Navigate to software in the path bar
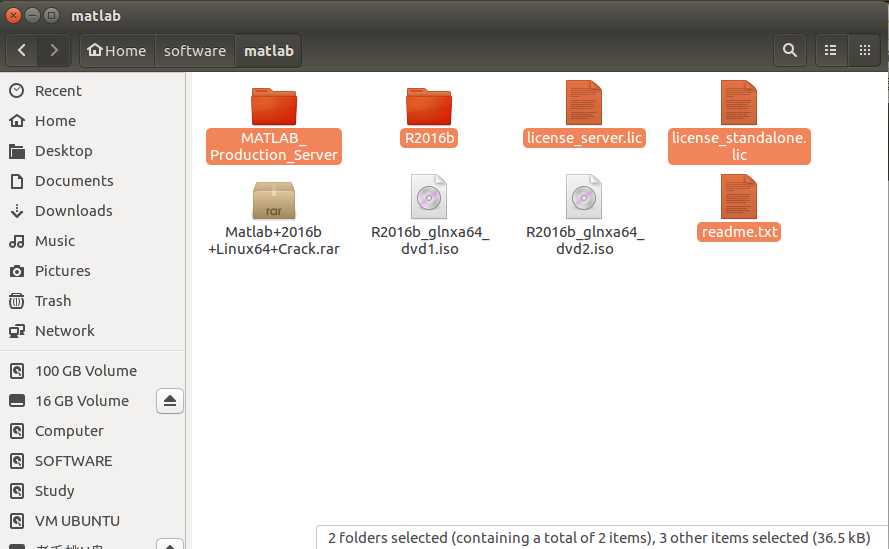The width and height of the screenshot is (889, 549). (194, 50)
